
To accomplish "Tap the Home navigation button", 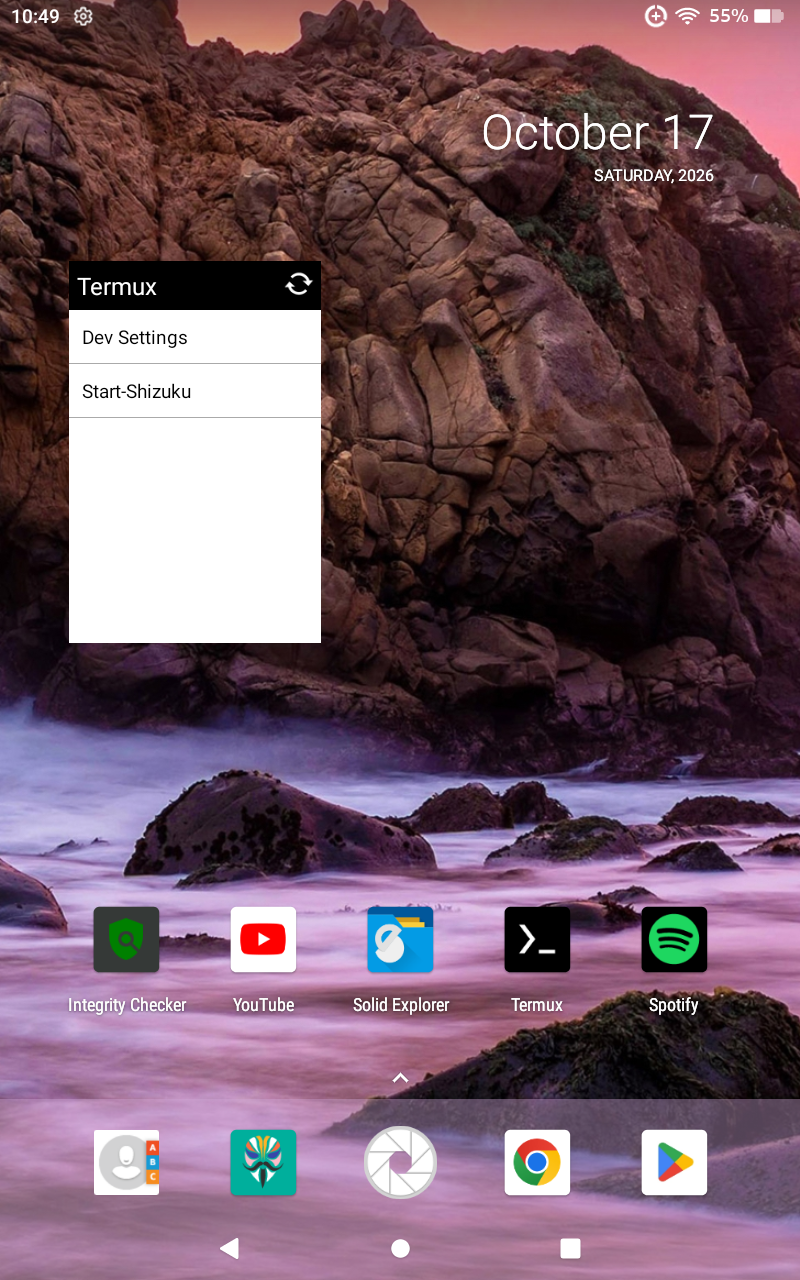I will (x=400, y=1248).
